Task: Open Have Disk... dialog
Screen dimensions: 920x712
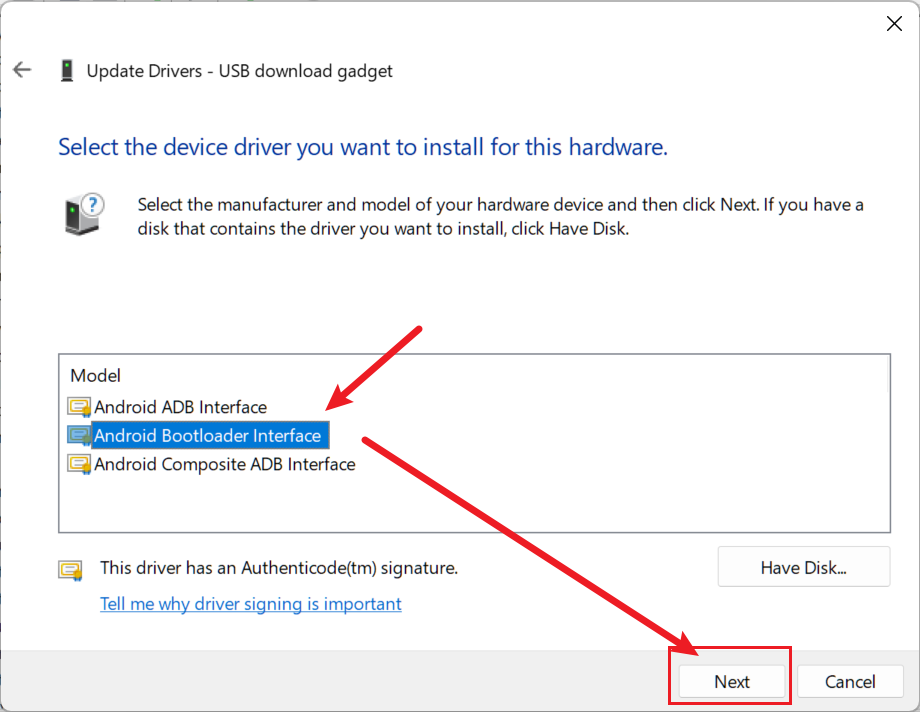Action: coord(804,567)
